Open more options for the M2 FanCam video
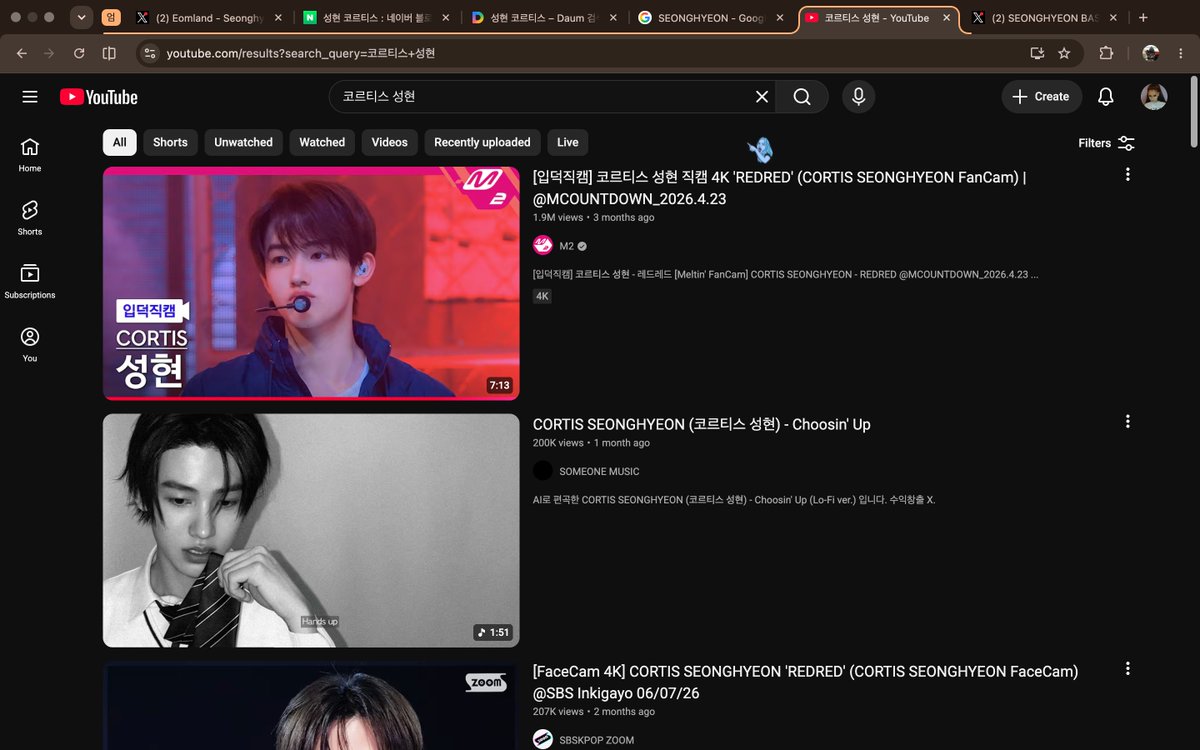Screen dimensions: 1200x750 (1128, 174)
